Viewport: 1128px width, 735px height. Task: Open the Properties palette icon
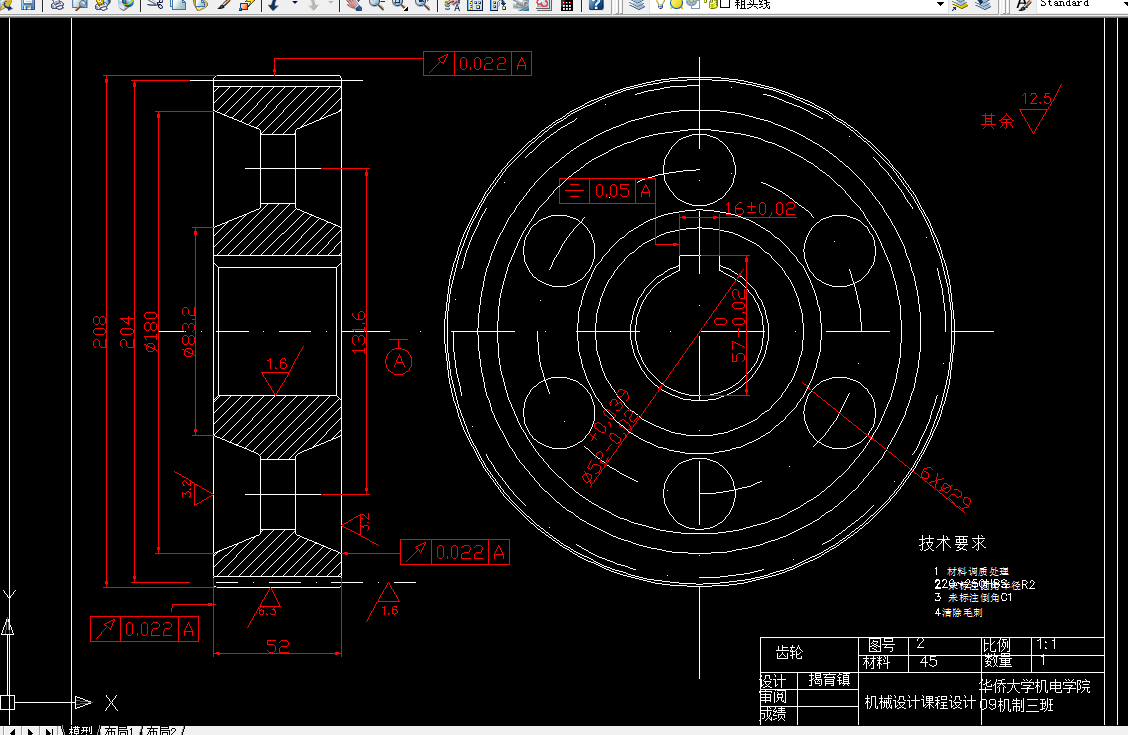452,4
